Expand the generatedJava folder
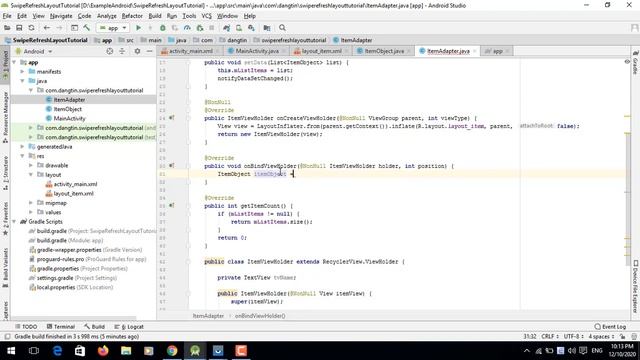The image size is (640, 360). [x=22, y=147]
